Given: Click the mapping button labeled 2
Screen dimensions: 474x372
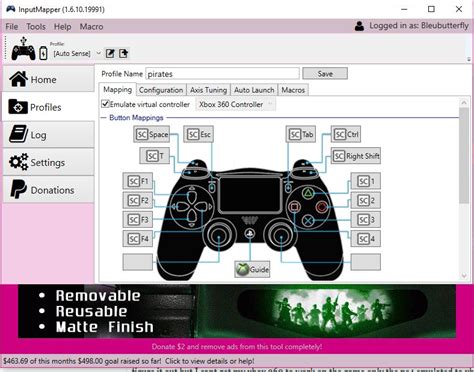Looking at the screenshot, I should tap(366, 200).
